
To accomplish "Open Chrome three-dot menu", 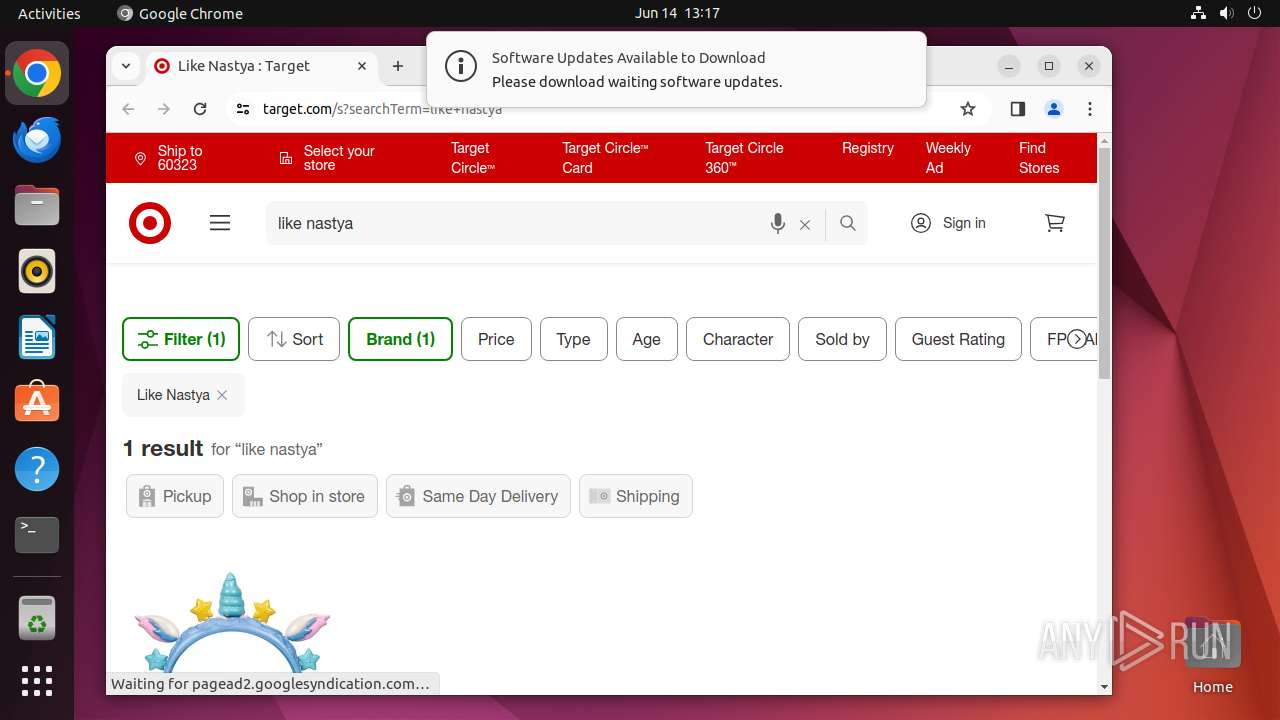I will click(x=1090, y=109).
